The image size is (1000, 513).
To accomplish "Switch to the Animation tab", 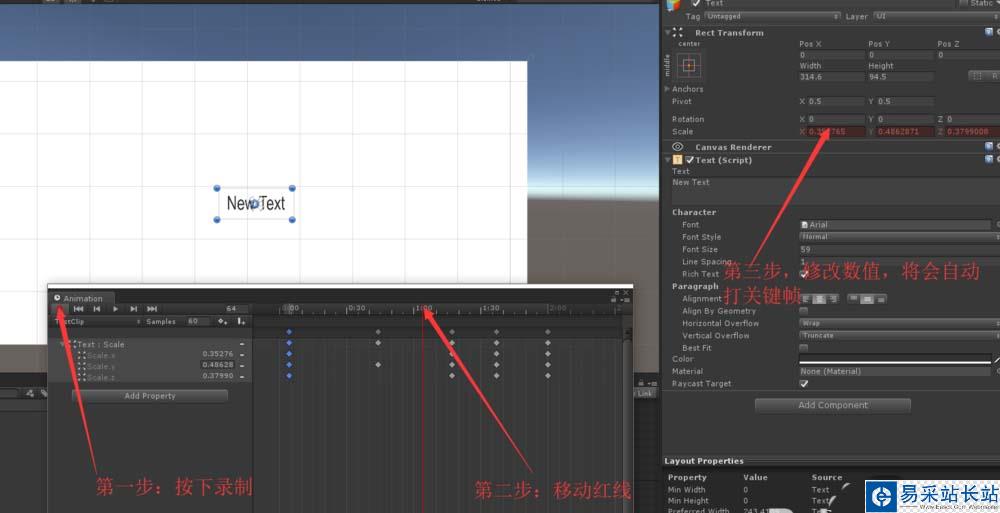I will coord(82,299).
